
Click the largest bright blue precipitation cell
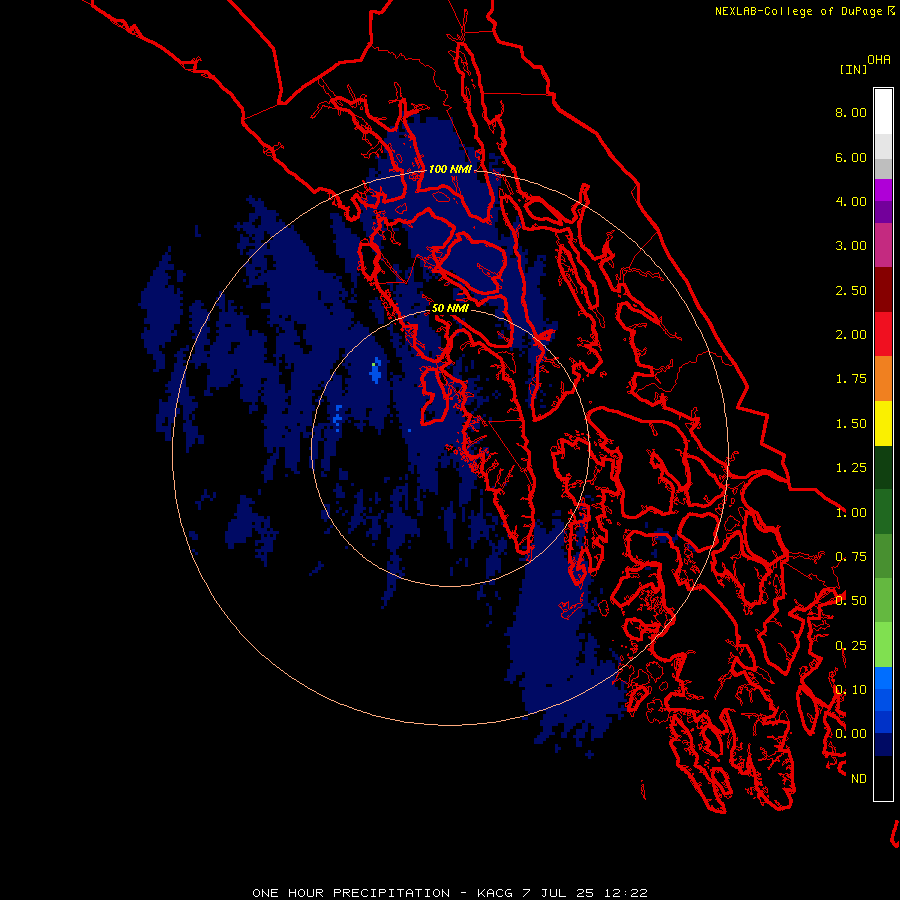[x=375, y=371]
